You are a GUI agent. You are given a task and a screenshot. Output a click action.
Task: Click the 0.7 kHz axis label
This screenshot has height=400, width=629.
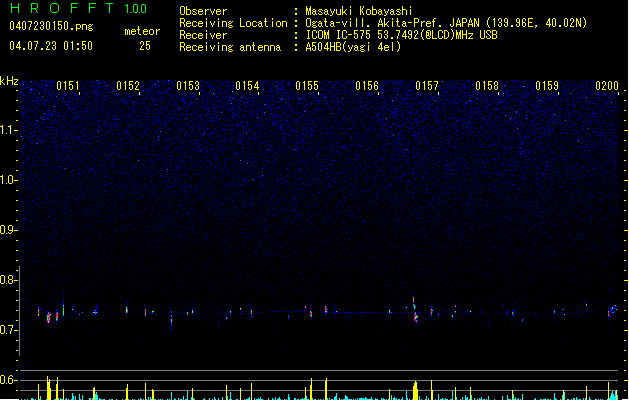point(8,330)
